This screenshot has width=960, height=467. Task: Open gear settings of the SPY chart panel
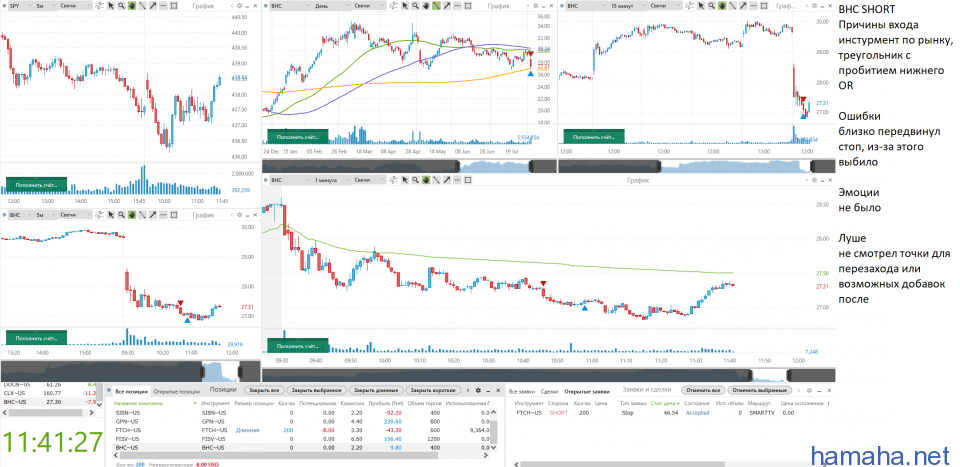[x=239, y=6]
